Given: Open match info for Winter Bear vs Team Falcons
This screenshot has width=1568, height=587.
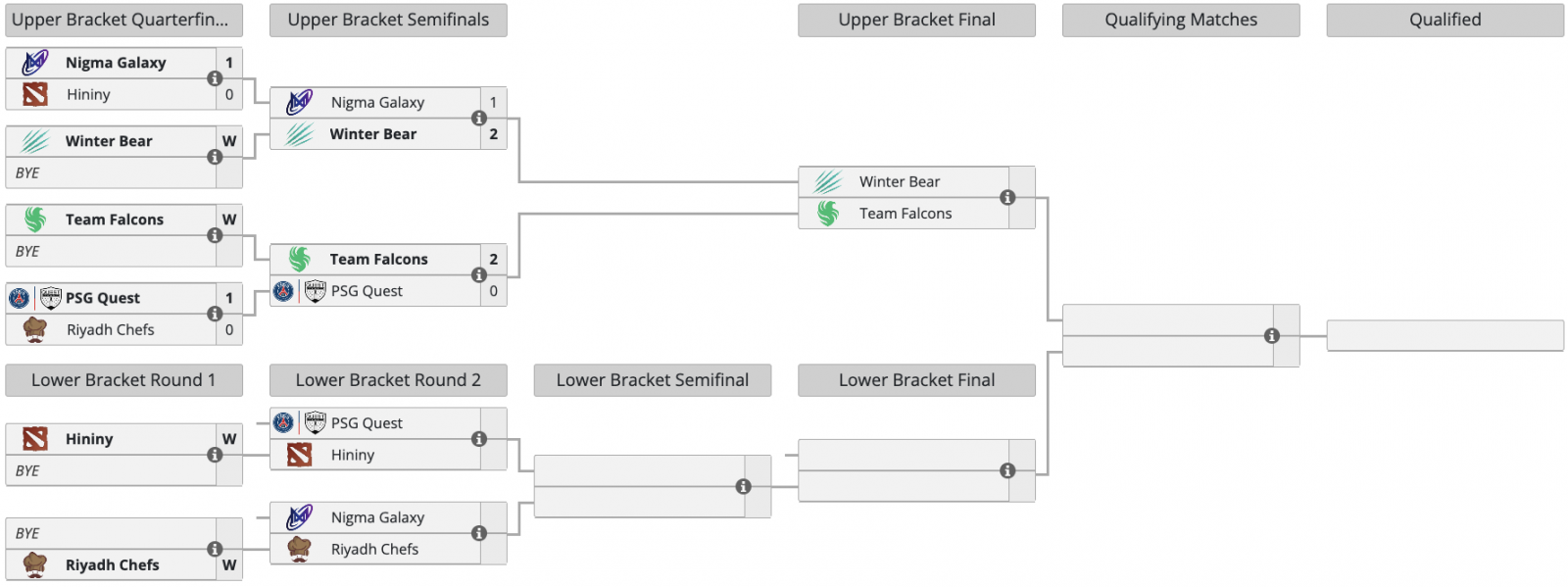Looking at the screenshot, I should (1007, 197).
